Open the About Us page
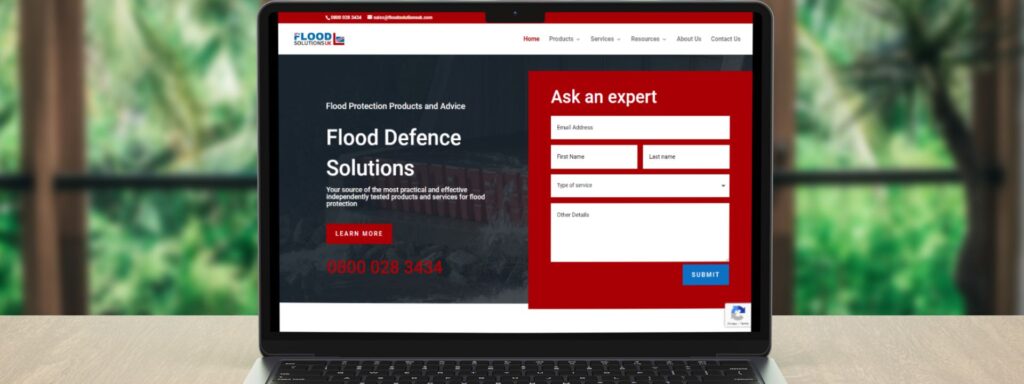 pos(689,39)
